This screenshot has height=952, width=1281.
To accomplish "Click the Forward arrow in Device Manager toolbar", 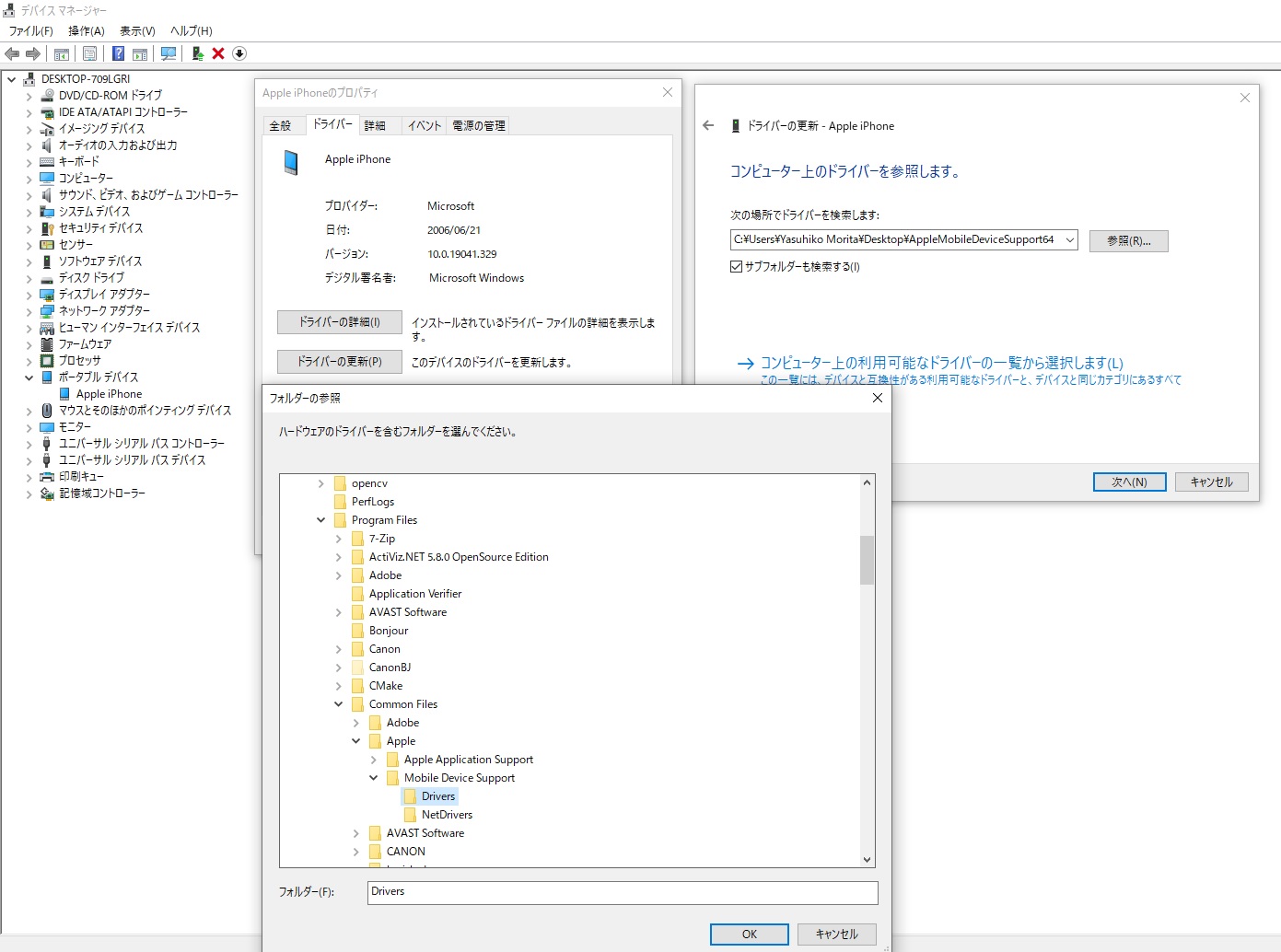I will (x=33, y=53).
